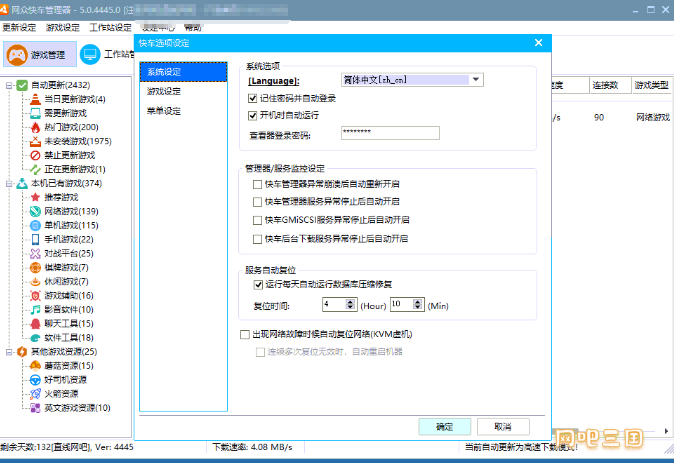Viewport: 674px width, 463px height.
Task: Select the 对战平台(25) icon
Action: (x=35, y=254)
